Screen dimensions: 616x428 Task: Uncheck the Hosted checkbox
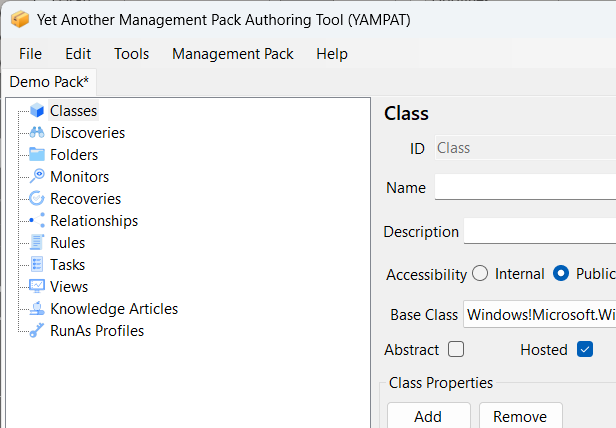click(x=585, y=350)
